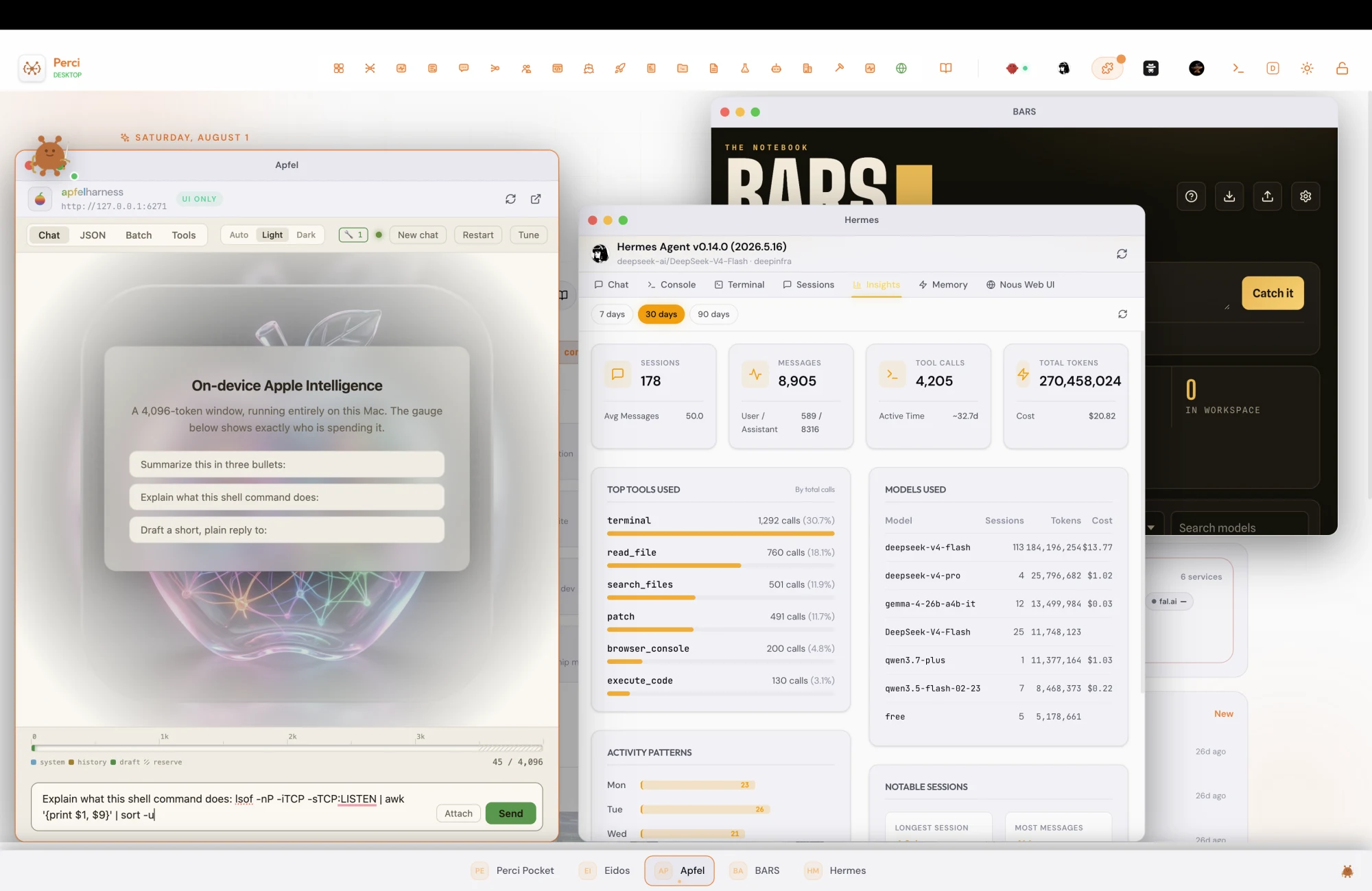Image resolution: width=1372 pixels, height=891 pixels.
Task: Open the terminal prompt icon at top right
Action: click(1238, 69)
